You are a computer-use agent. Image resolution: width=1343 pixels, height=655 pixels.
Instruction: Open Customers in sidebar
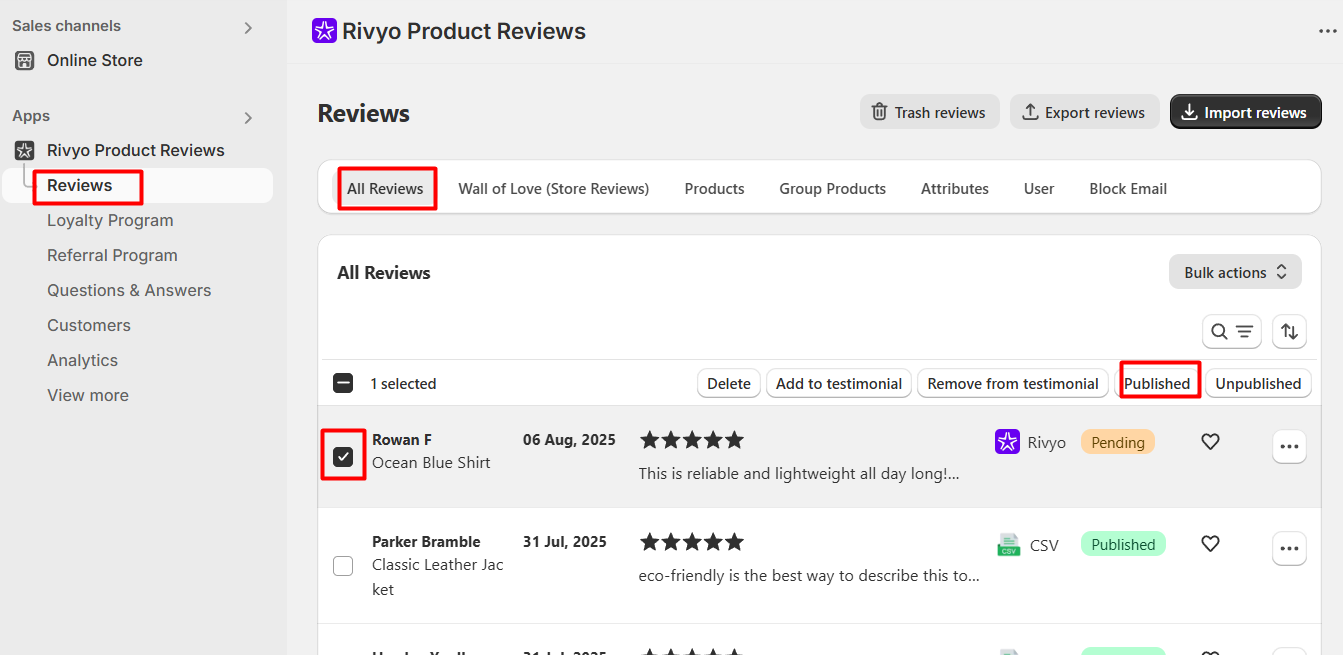[x=89, y=325]
